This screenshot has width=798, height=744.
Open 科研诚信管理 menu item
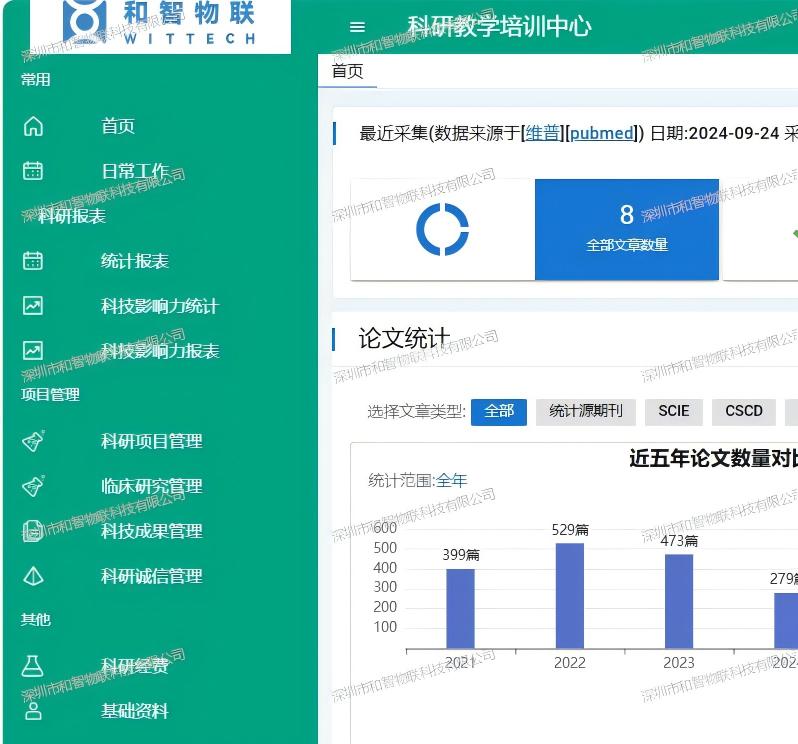(x=152, y=576)
